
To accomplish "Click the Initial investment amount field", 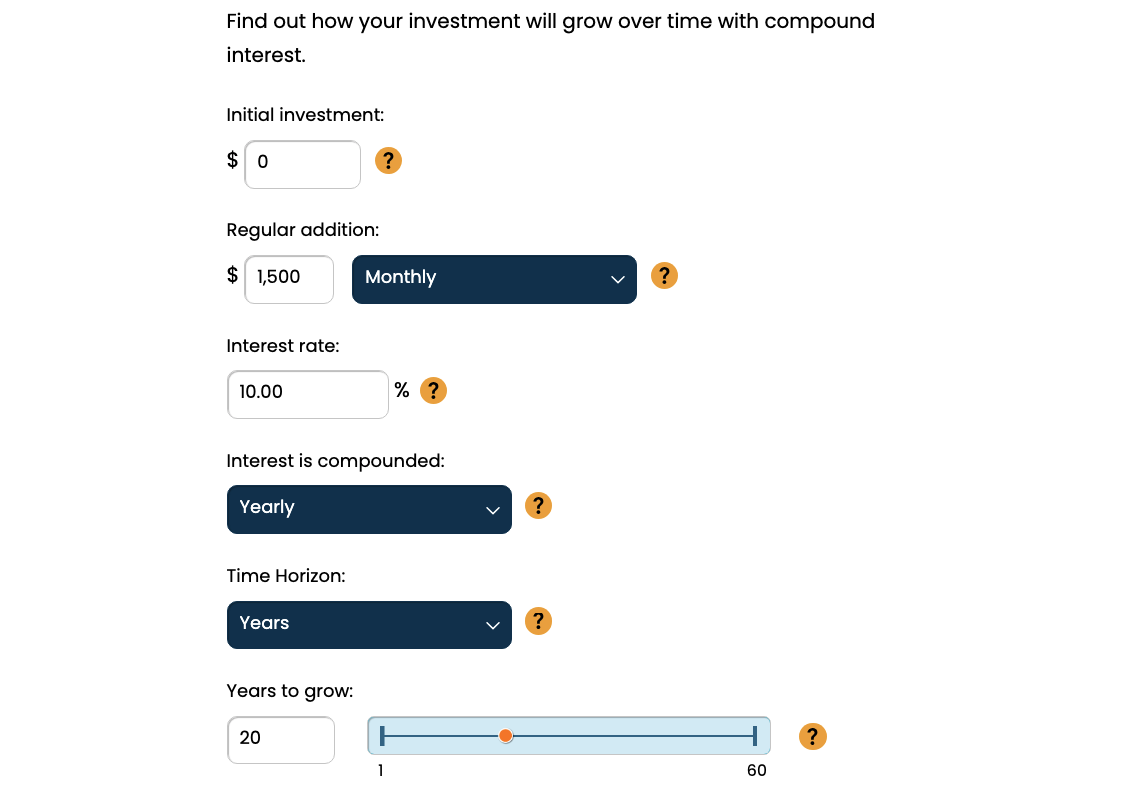I will (x=302, y=164).
